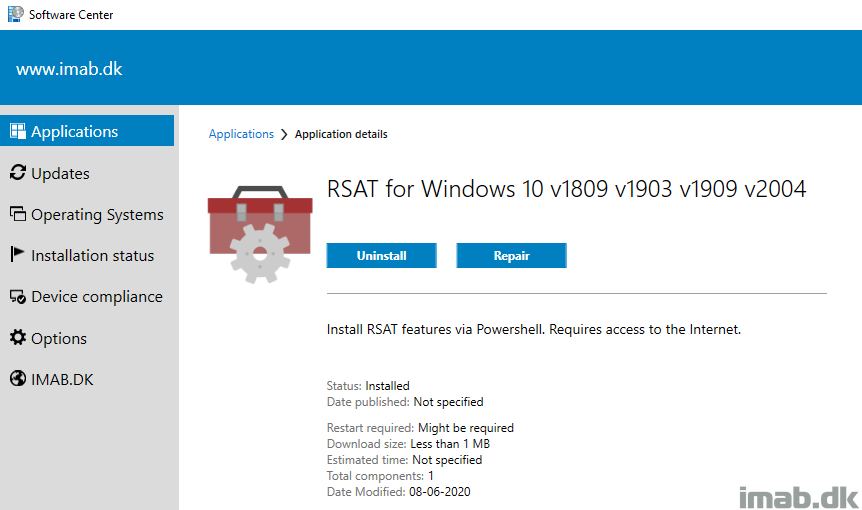862x510 pixels.
Task: Click 'Restart required: Might be required' line
Action: [420, 428]
